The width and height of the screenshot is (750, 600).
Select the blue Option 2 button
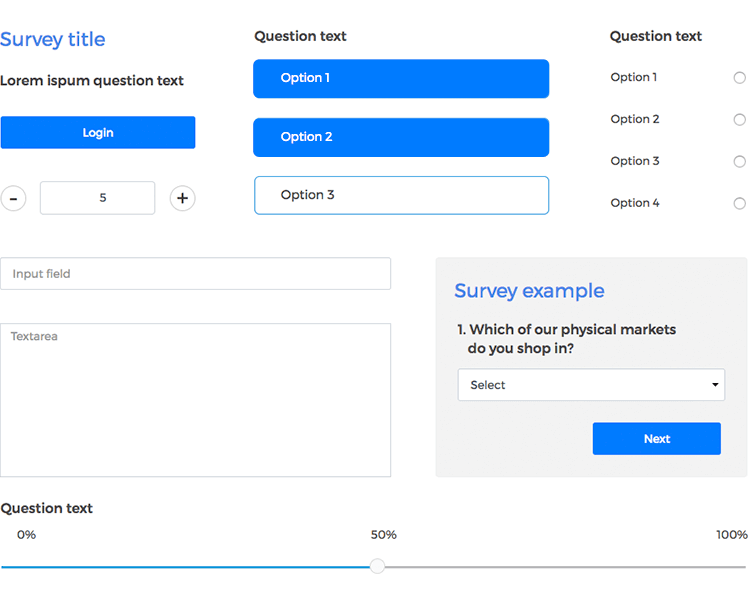[x=401, y=137]
